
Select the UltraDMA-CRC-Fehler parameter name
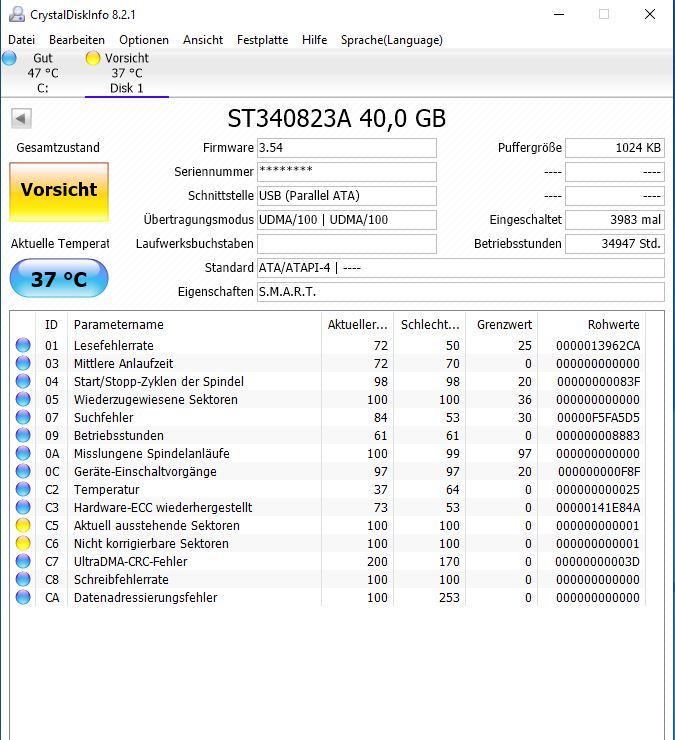point(130,562)
